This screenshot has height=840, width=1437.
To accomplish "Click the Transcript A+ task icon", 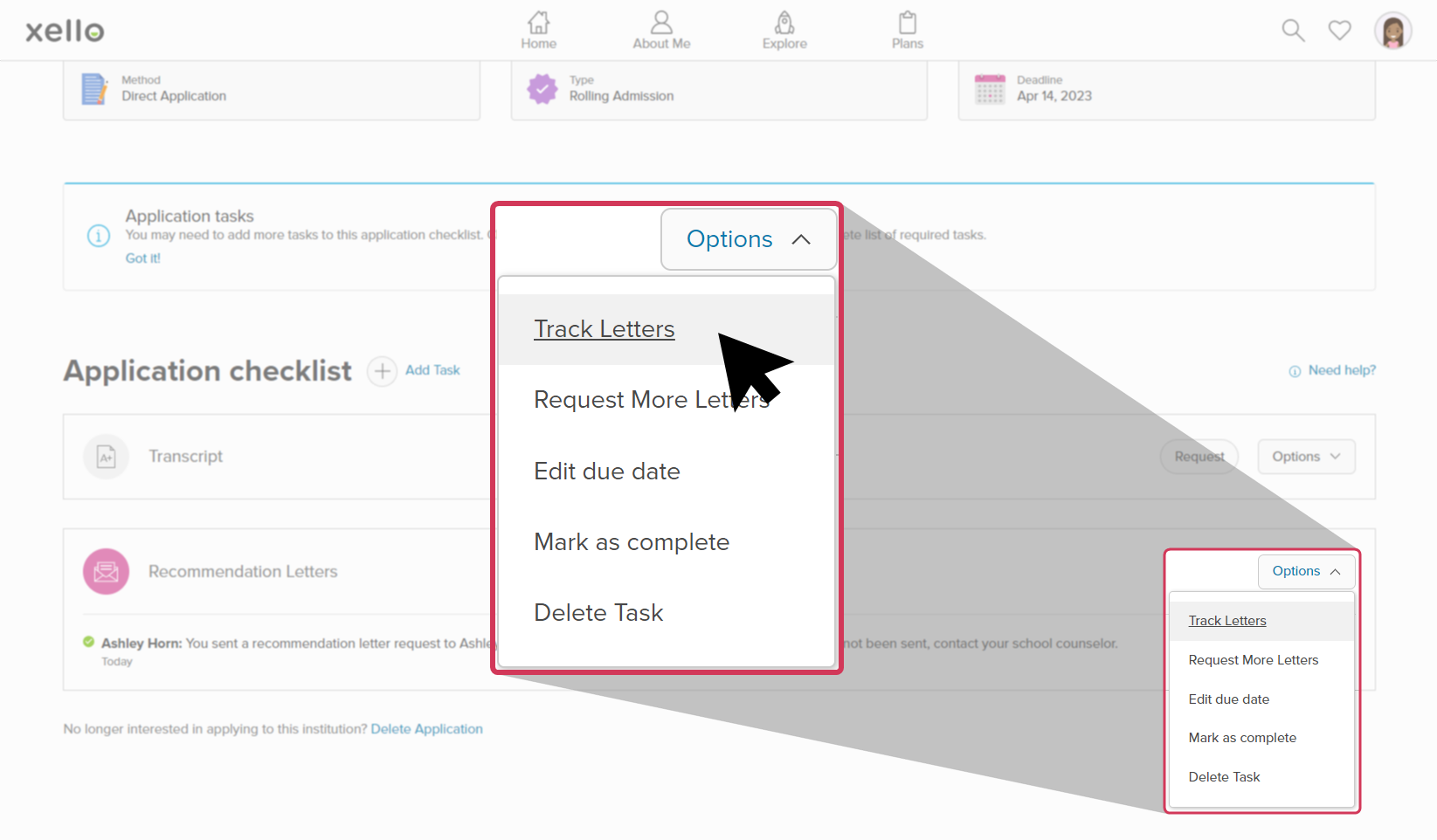I will click(x=106, y=456).
